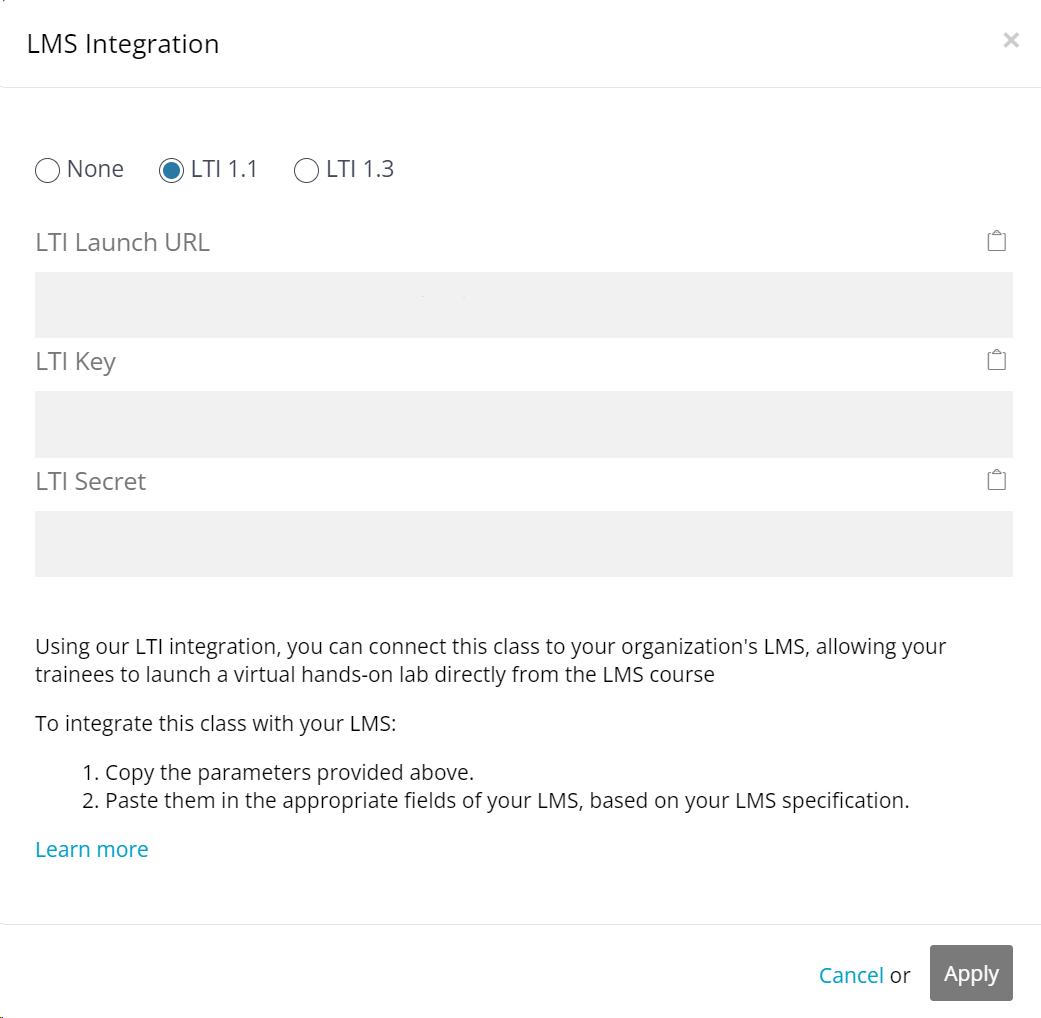The image size is (1041, 1018).
Task: Close the LMS Integration dialog
Action: 1010,41
